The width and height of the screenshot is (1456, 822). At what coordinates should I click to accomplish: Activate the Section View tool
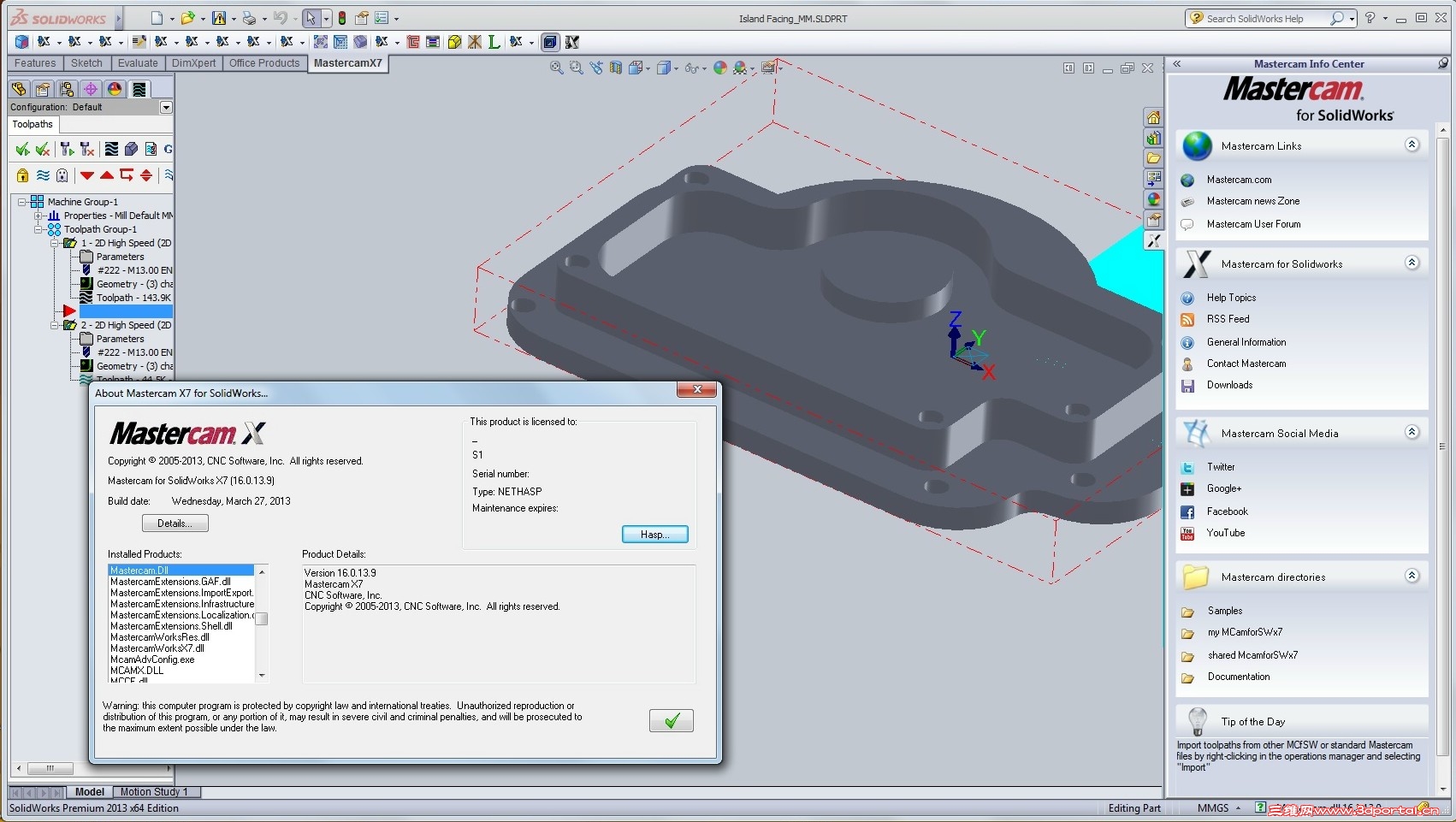(616, 68)
